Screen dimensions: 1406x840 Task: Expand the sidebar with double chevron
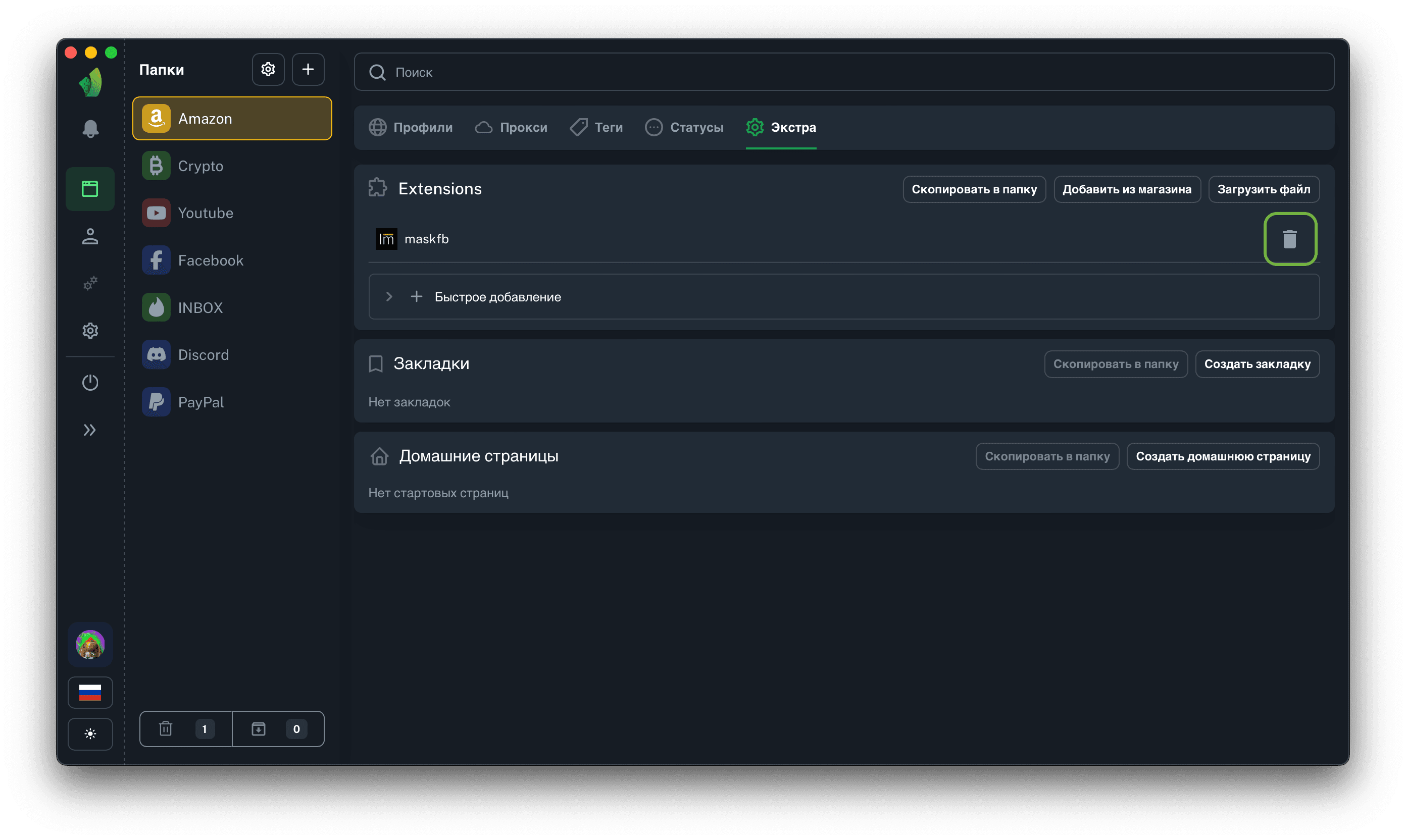pyautogui.click(x=90, y=430)
